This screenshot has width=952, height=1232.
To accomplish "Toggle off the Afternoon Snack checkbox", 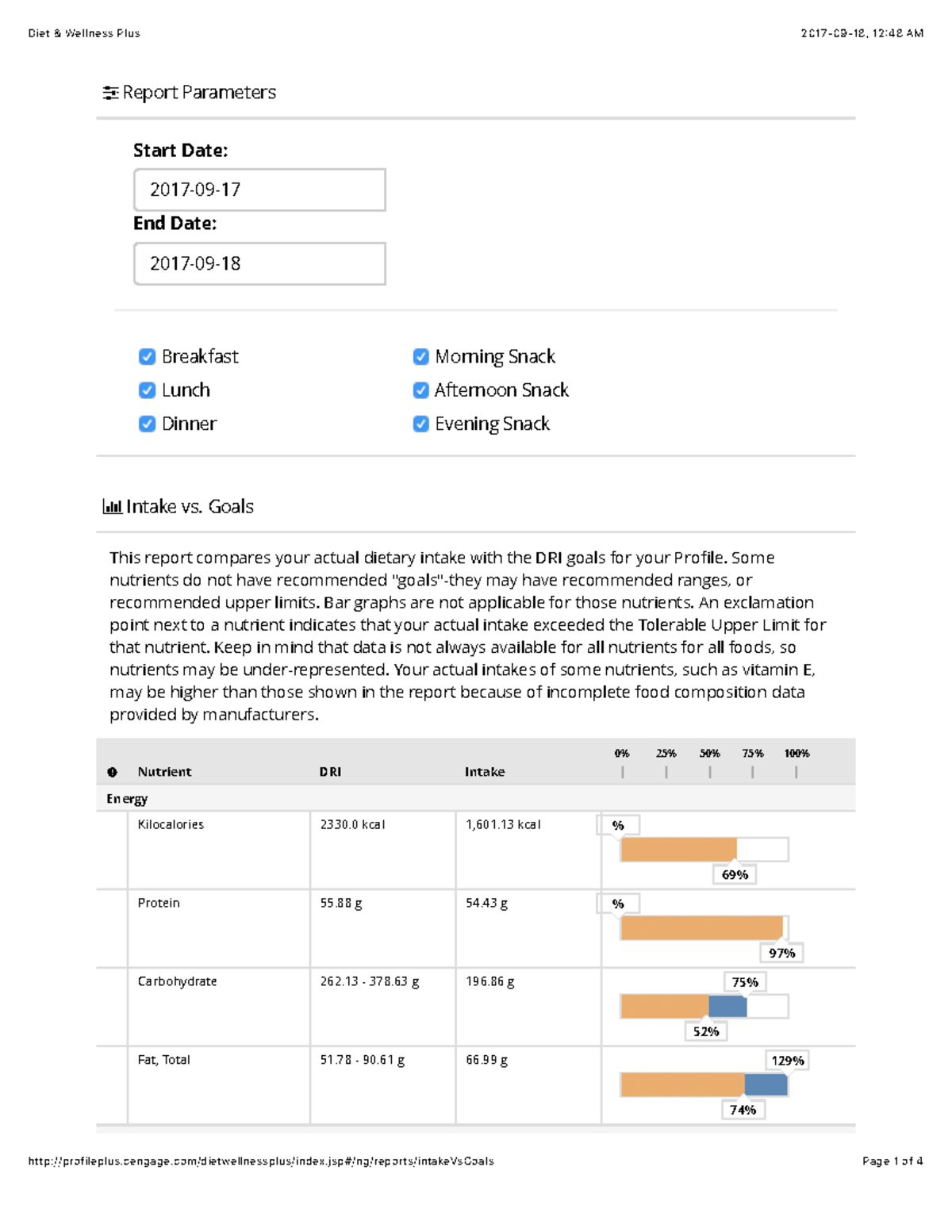I will tap(420, 390).
